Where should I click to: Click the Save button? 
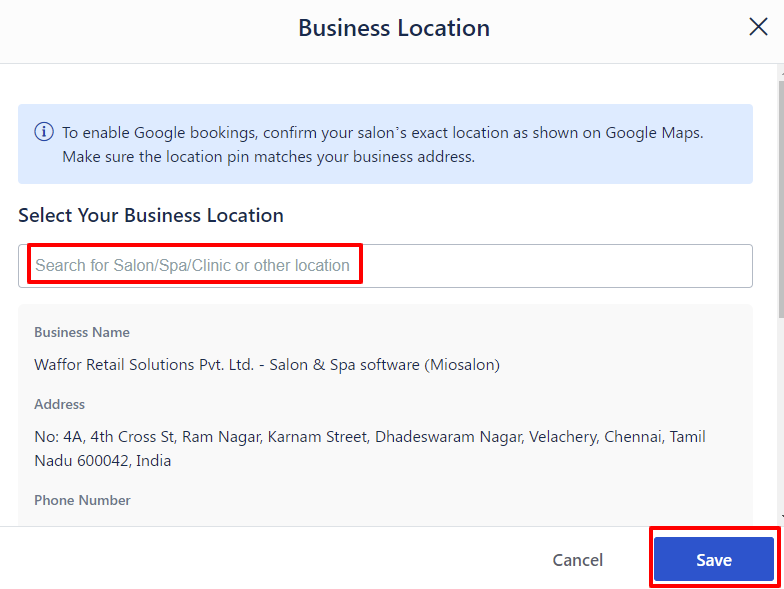point(714,560)
